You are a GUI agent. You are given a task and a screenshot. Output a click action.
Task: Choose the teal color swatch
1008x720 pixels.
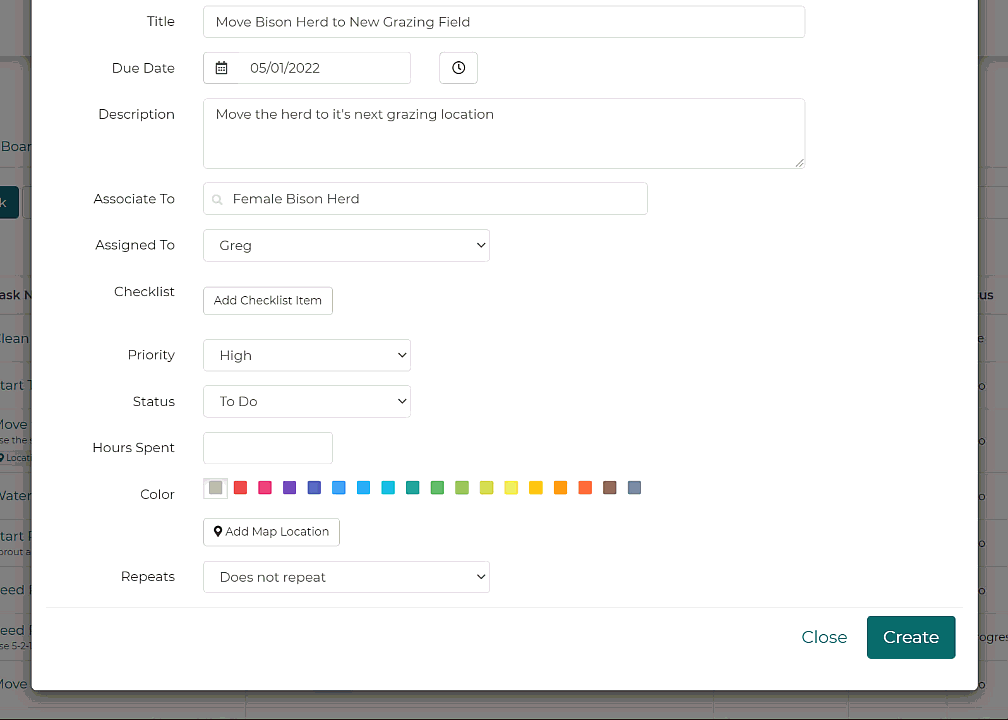(413, 488)
